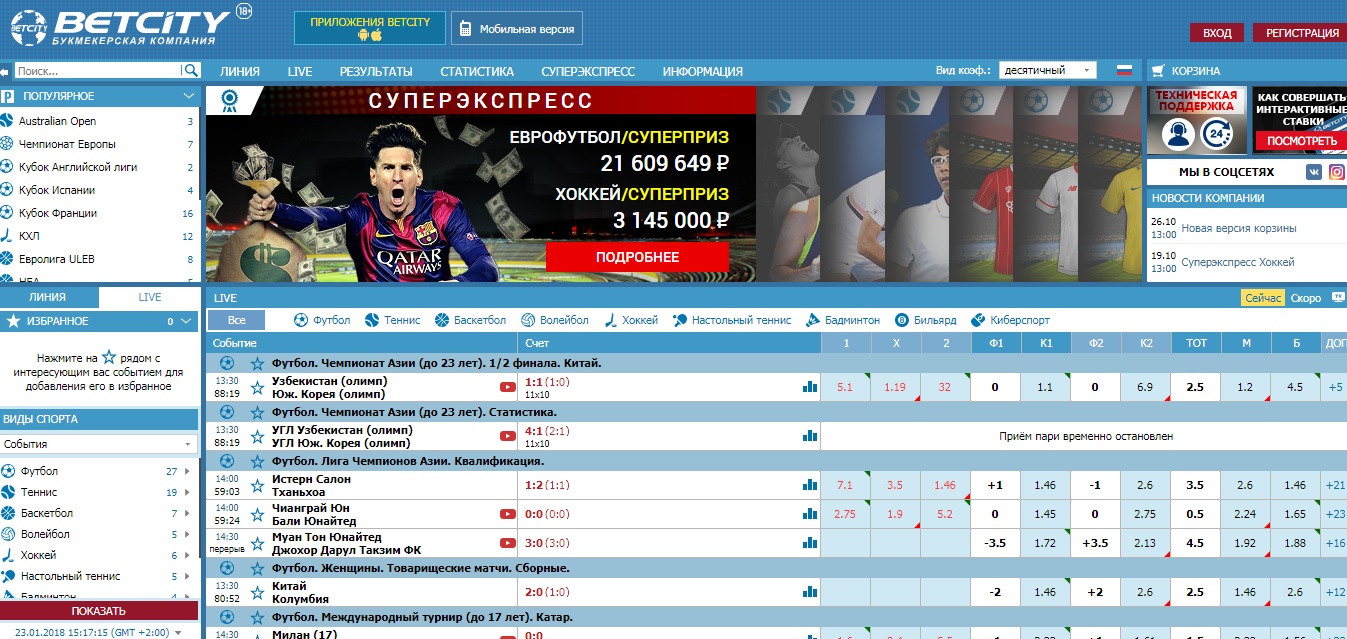Open the Вид коэф. десятичный dropdown
Viewport: 1347px width, 639px height.
(1047, 70)
